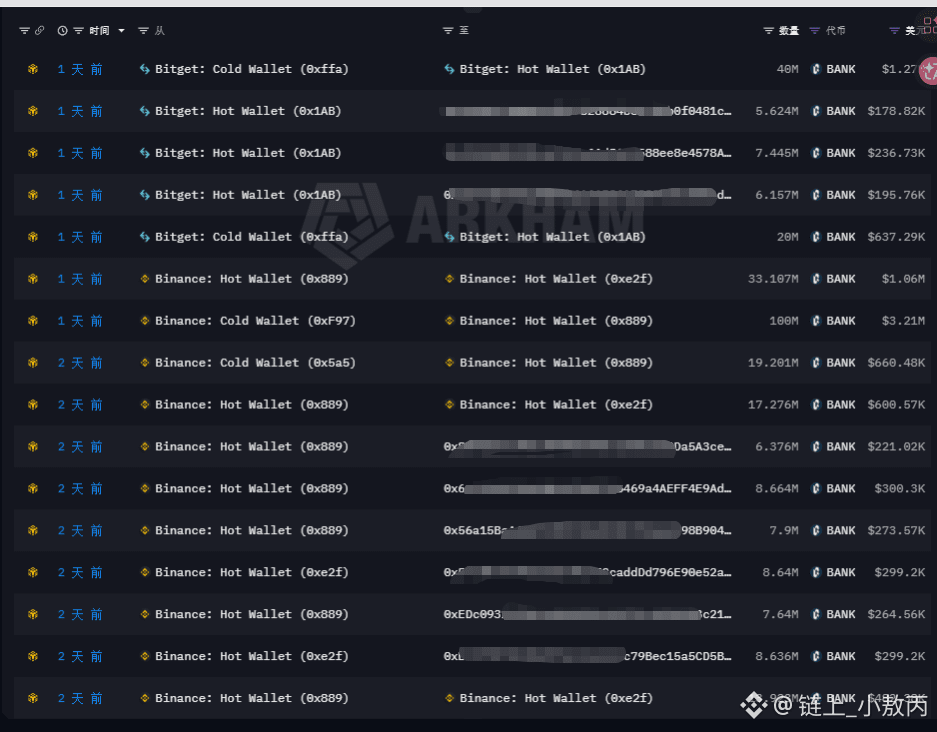The width and height of the screenshot is (937, 732).
Task: Click the BANK token icon in the 5.624M row
Action: (x=816, y=111)
